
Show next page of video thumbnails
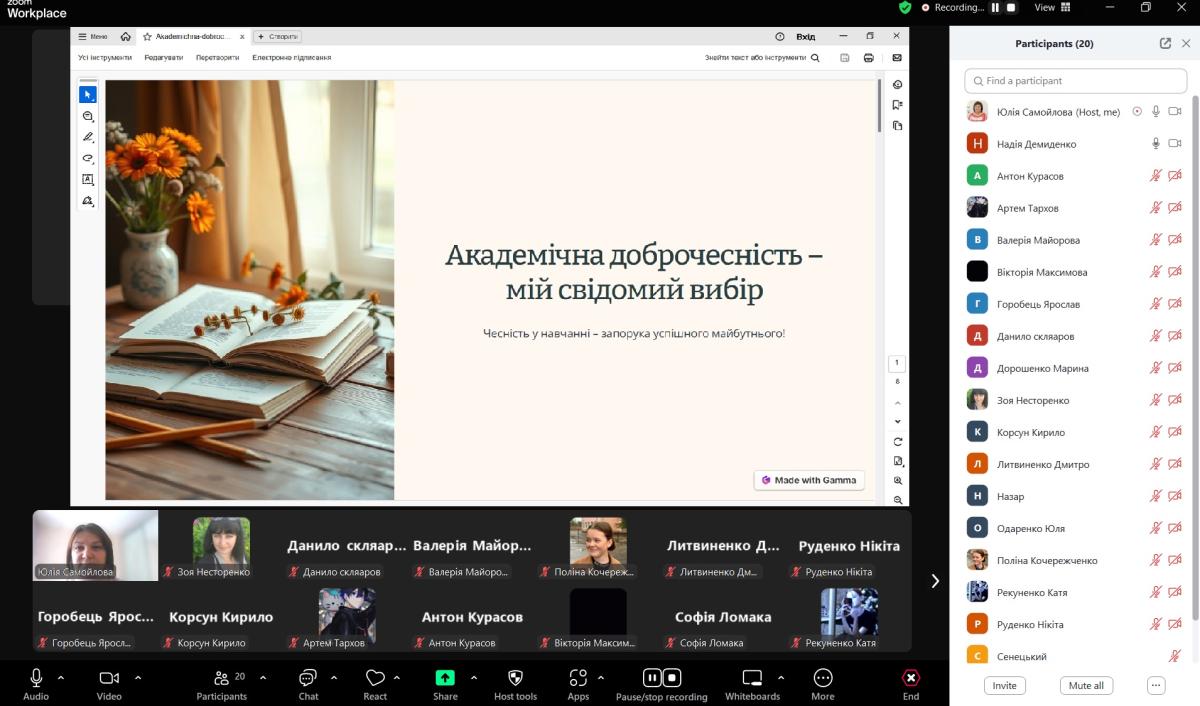(935, 581)
